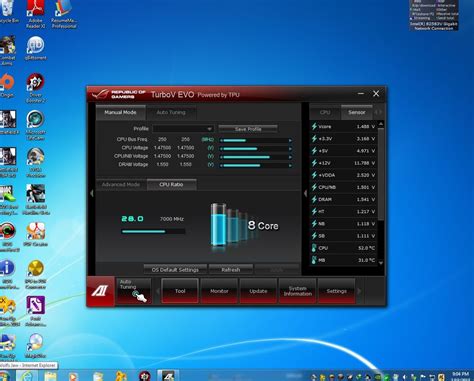Image resolution: width=474 pixels, height=381 pixels.
Task: Switch to the CPU monitor tab
Action: coord(325,112)
